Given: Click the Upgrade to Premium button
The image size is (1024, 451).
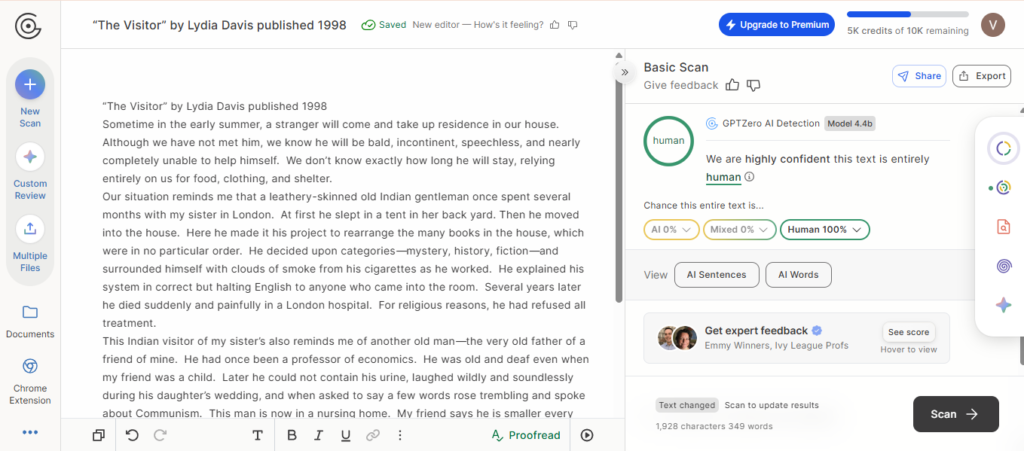Looking at the screenshot, I should 776,25.
